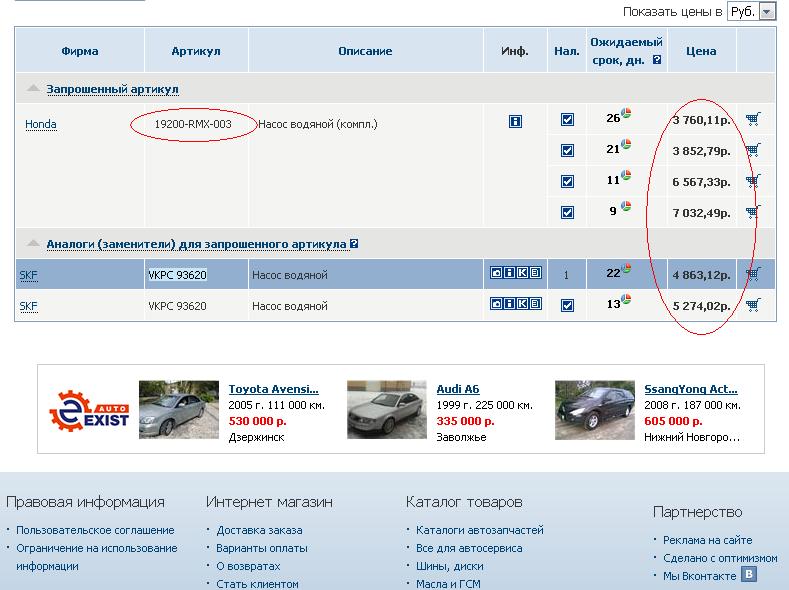Viewport: 789px width, 590px height.
Task: Toggle availability checkbox in the 7 032,49р. row
Action: (567, 212)
